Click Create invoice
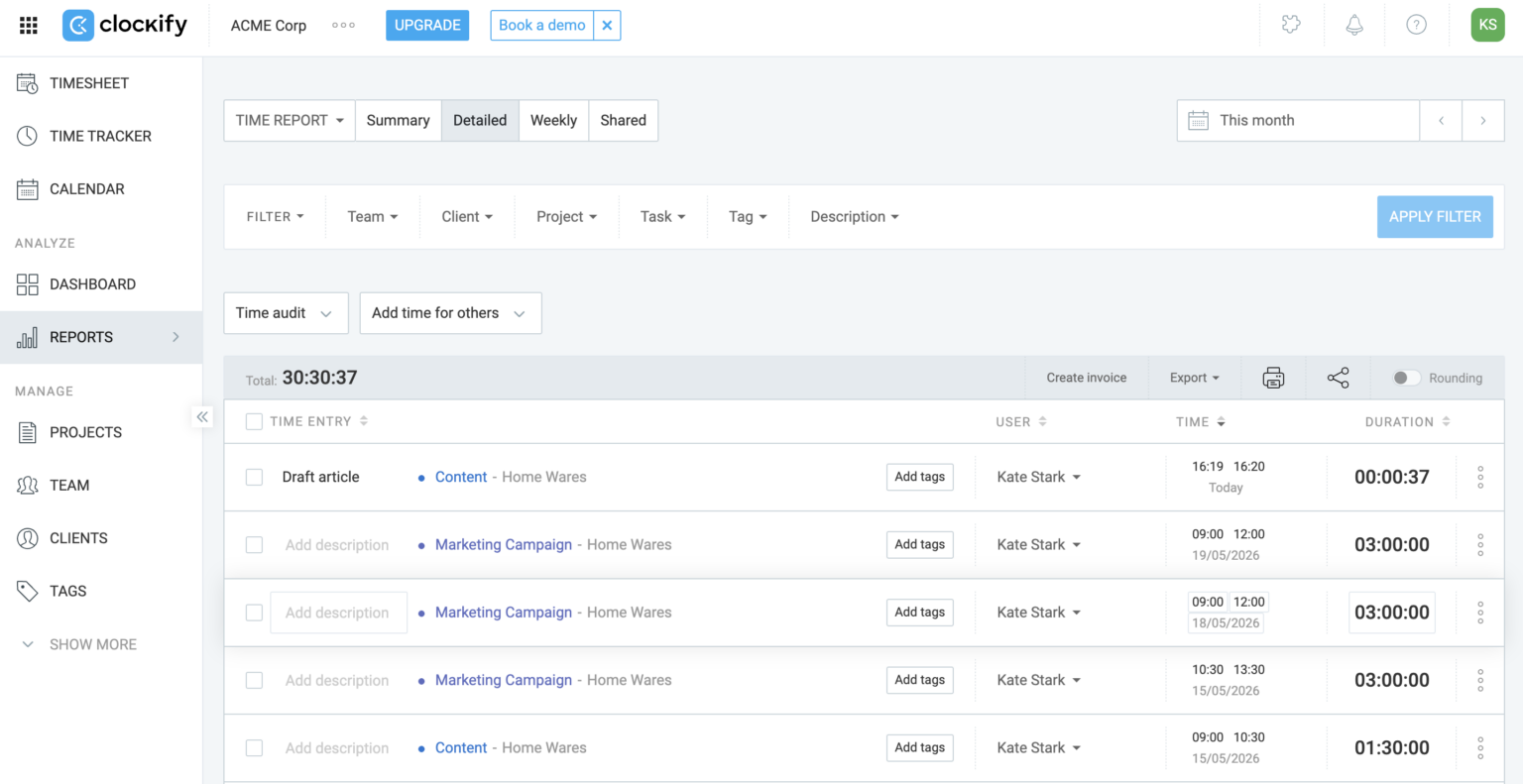The width and height of the screenshot is (1523, 784). click(x=1087, y=378)
